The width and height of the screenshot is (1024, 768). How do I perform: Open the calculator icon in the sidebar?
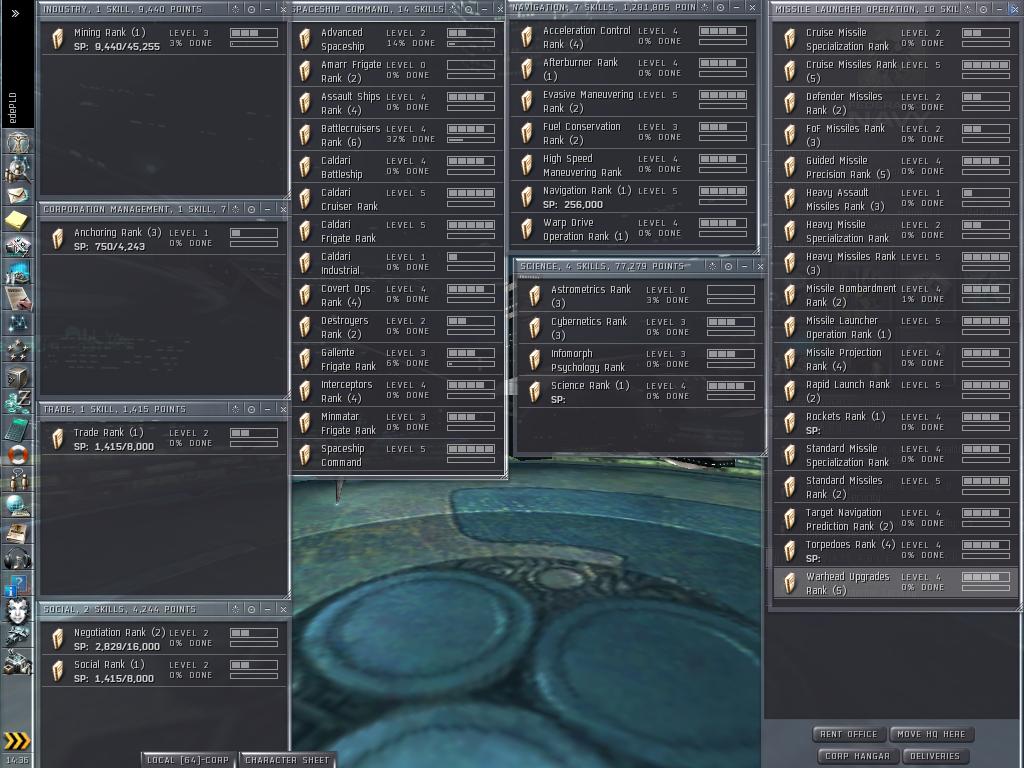tap(18, 429)
